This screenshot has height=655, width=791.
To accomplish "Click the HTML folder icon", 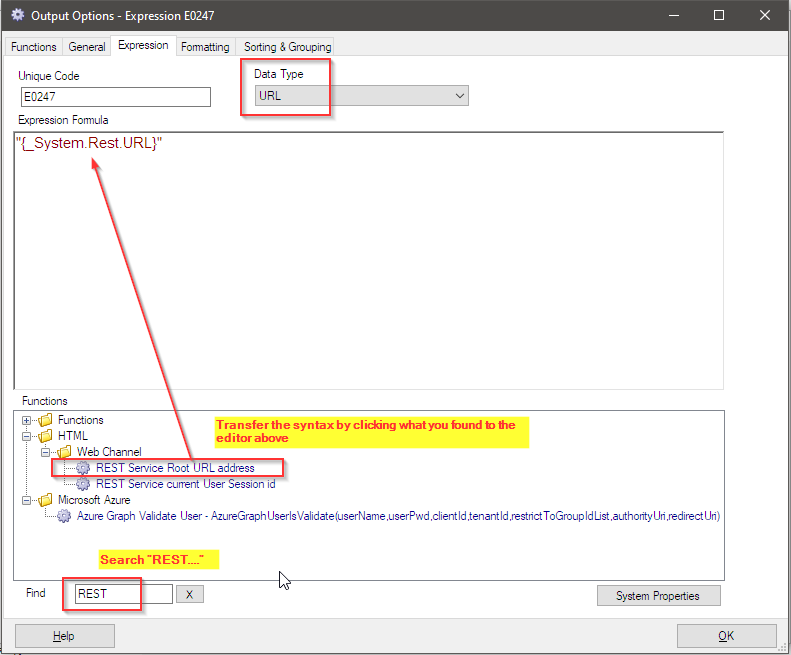I will pos(45,435).
